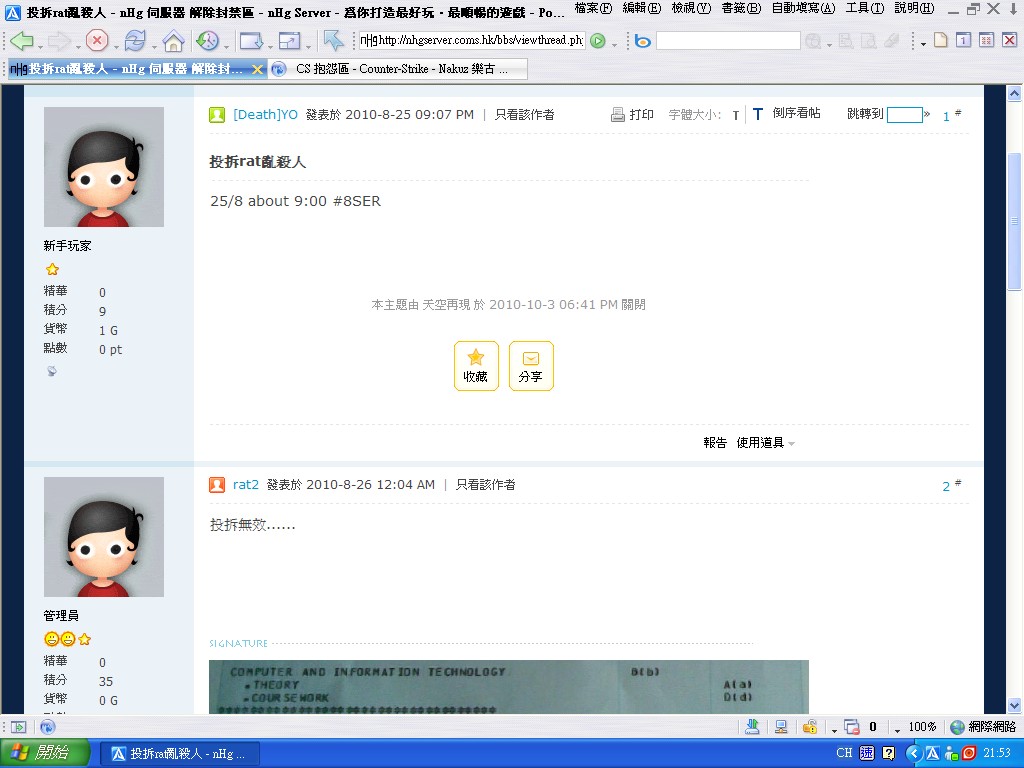
Task: Go to the browser Home page
Action: pos(173,41)
